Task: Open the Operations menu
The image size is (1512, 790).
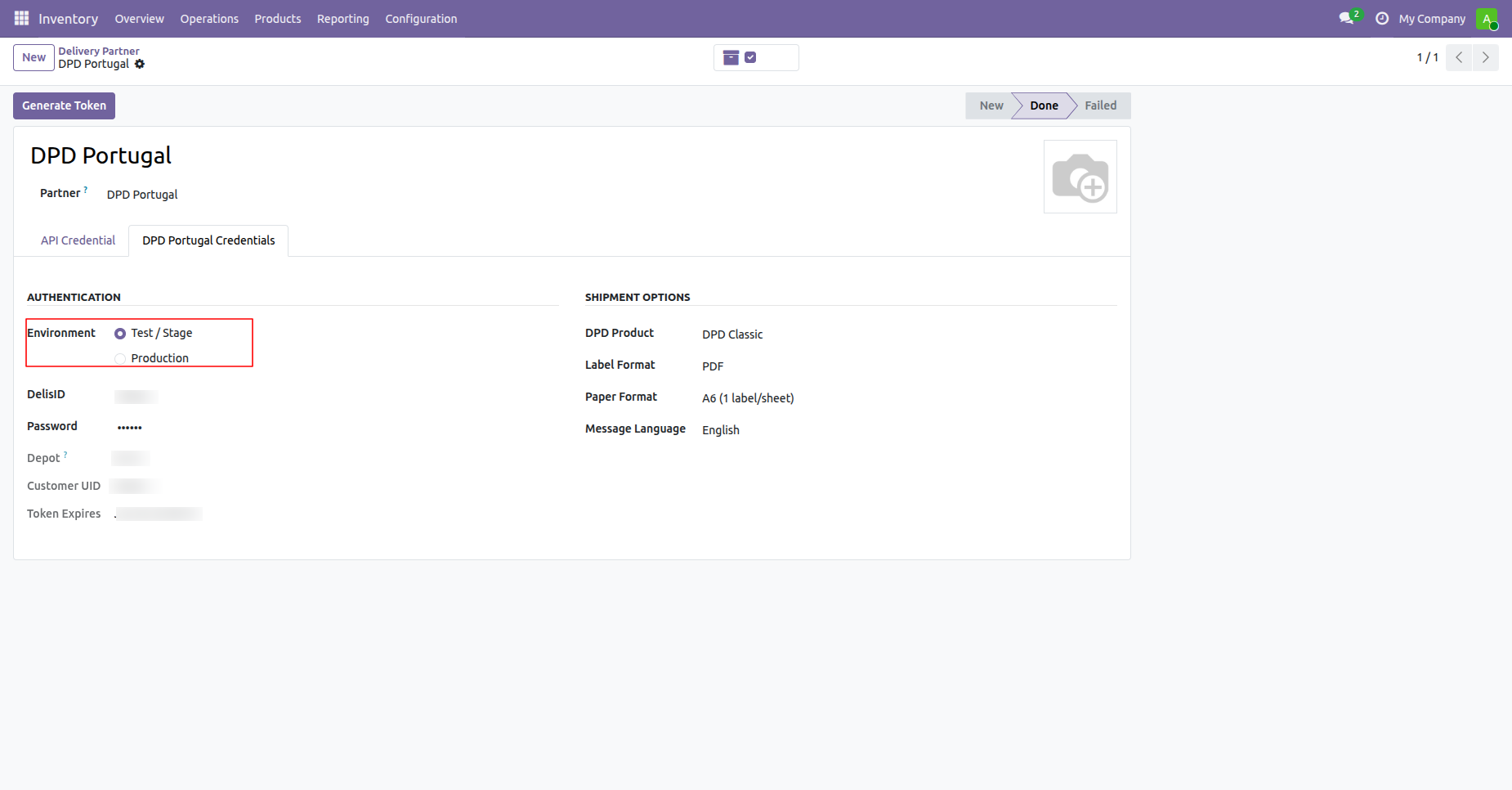Action: (x=209, y=19)
